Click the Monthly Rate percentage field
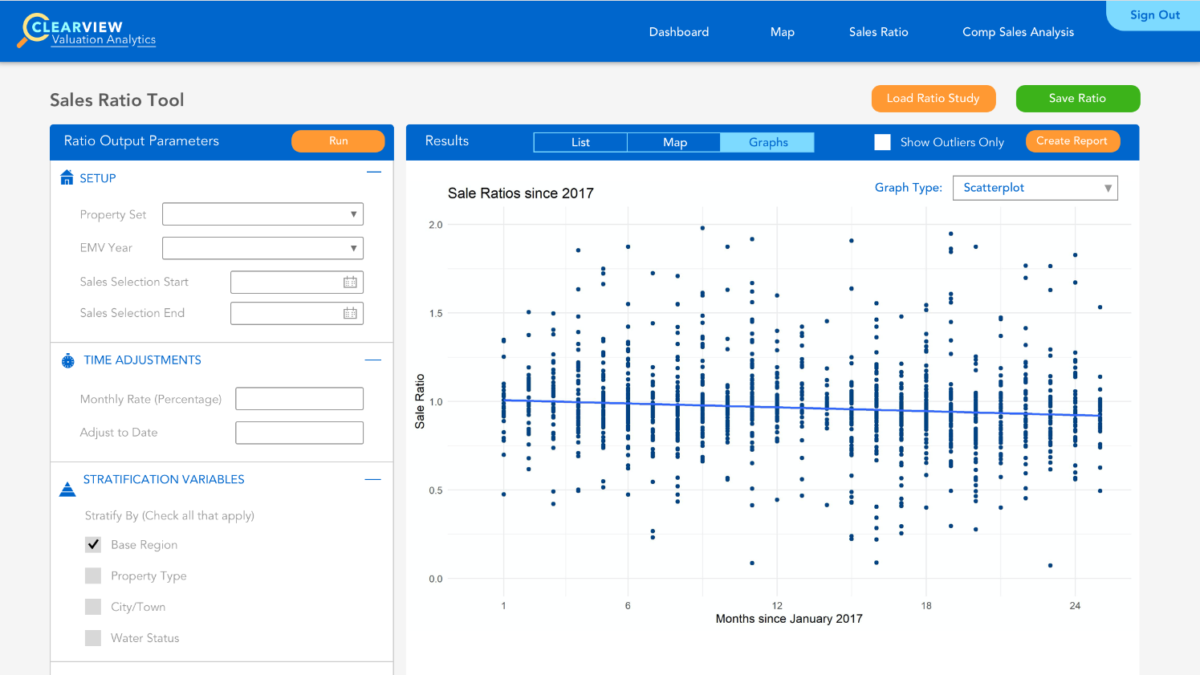The height and width of the screenshot is (675, 1200). [299, 398]
